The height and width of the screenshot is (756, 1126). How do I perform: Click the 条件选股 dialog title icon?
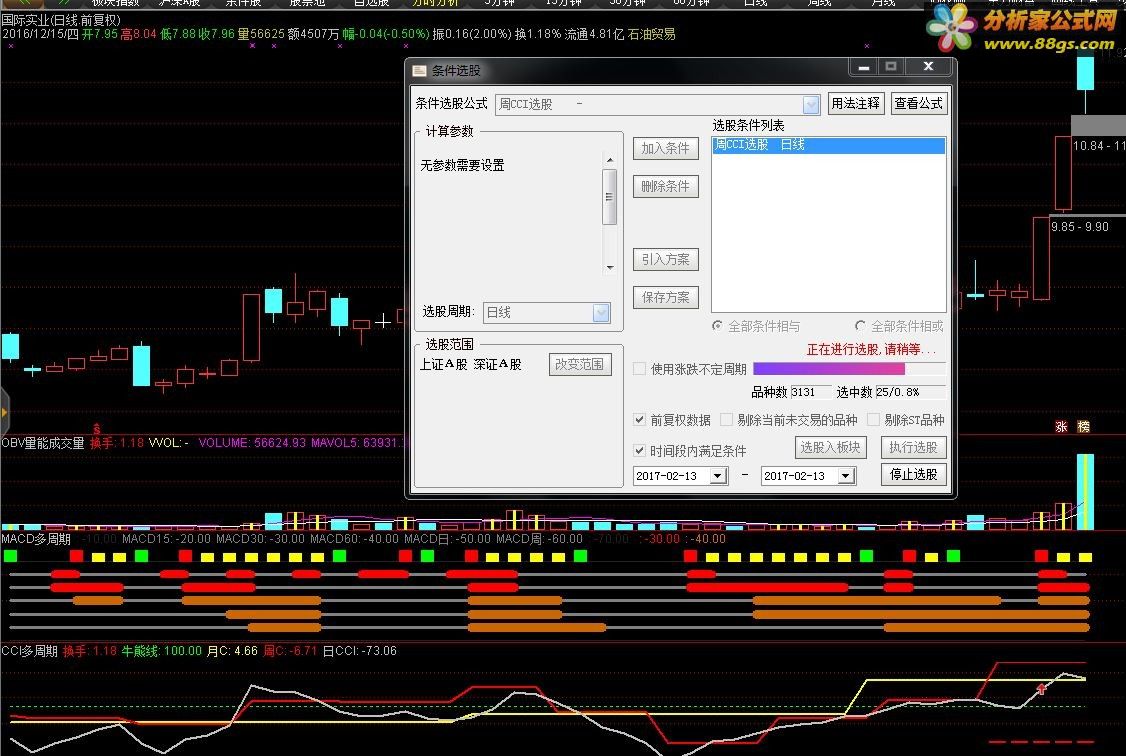pyautogui.click(x=419, y=70)
